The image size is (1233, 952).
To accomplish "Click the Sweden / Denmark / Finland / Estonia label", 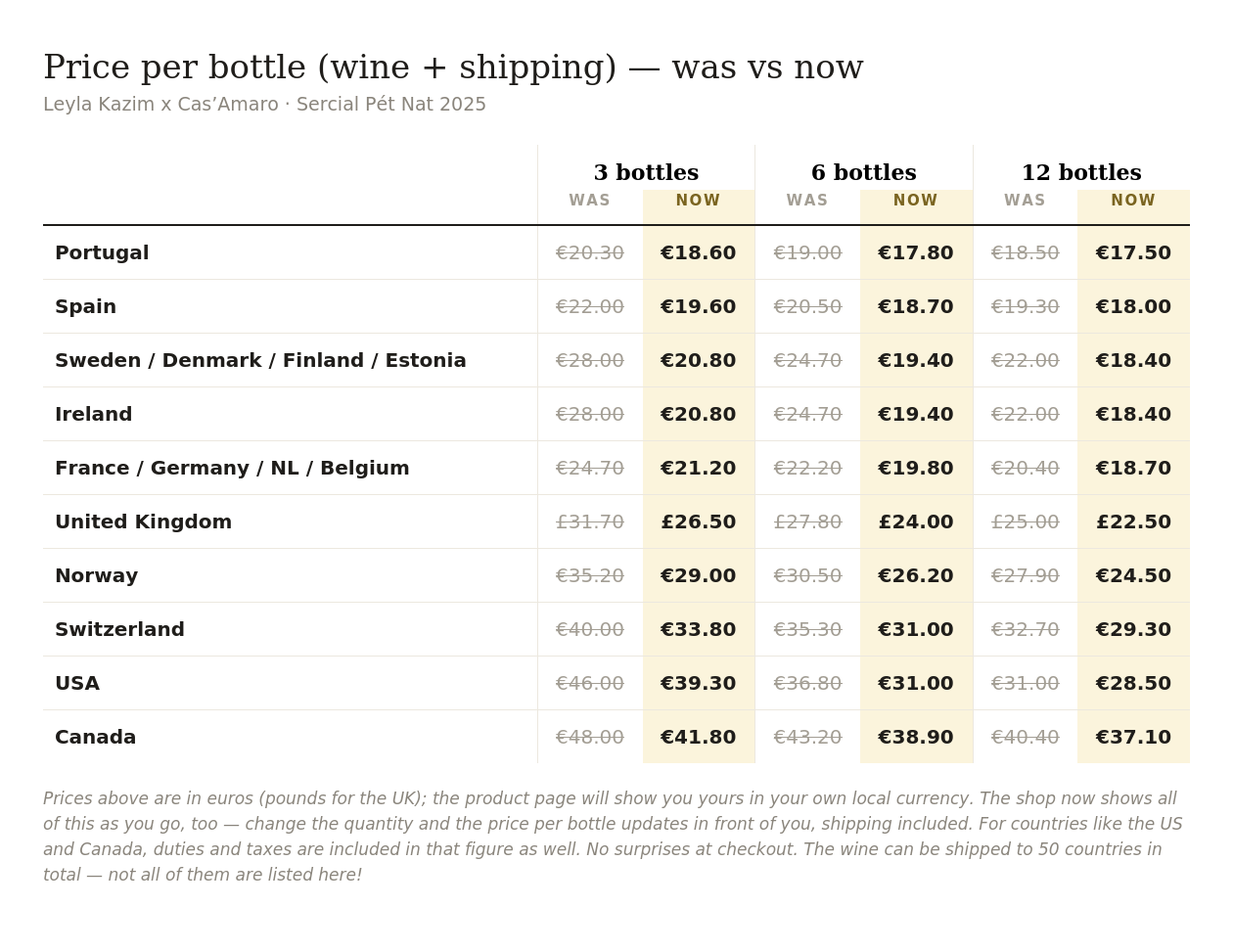I will pyautogui.click(x=260, y=361).
